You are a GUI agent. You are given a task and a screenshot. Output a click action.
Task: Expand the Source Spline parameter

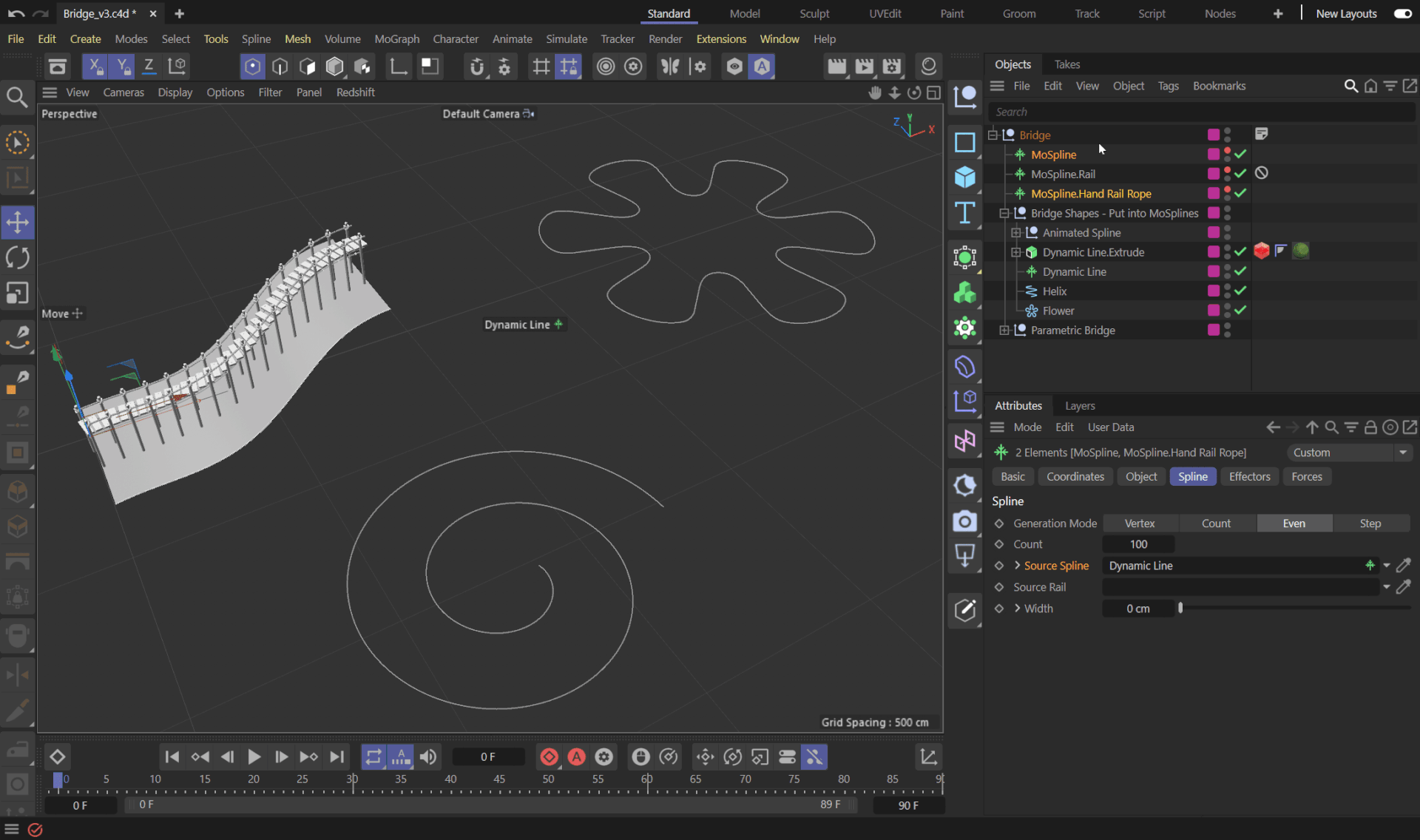(1018, 566)
